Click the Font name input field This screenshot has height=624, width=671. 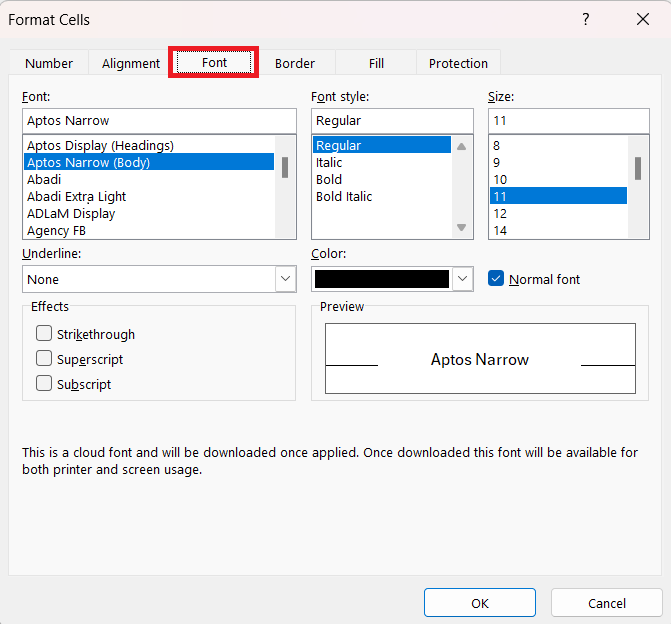coord(159,121)
